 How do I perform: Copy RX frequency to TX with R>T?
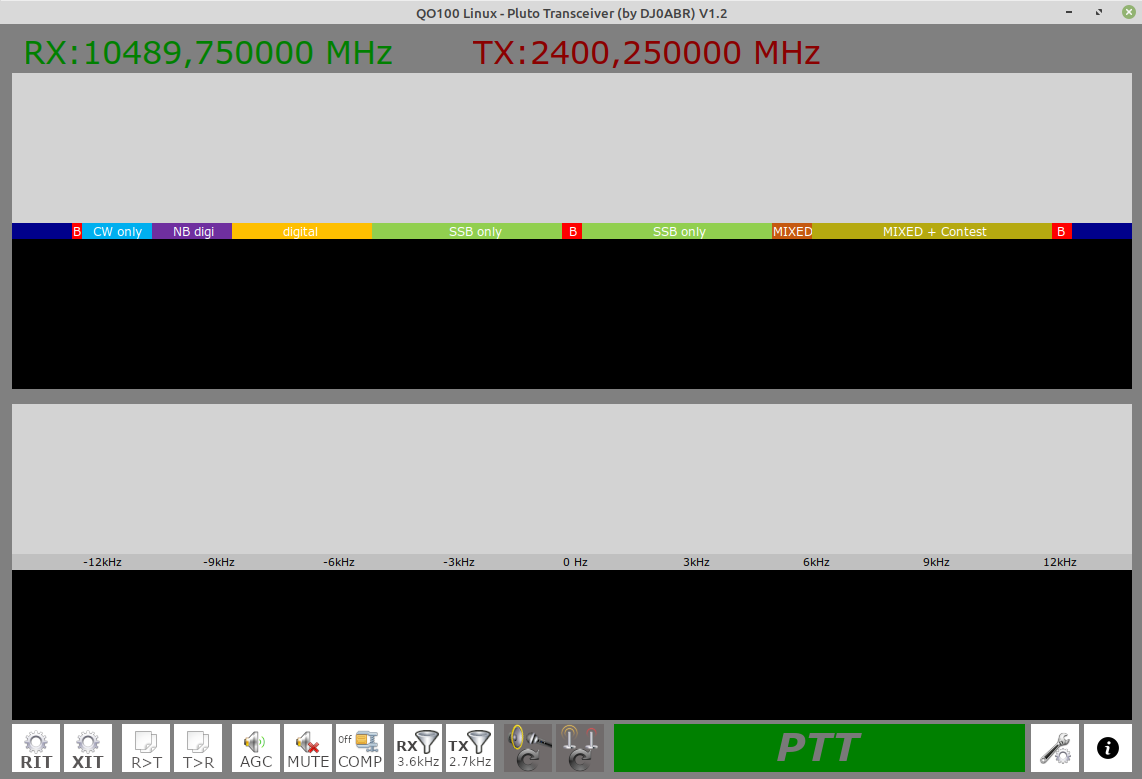(x=146, y=748)
